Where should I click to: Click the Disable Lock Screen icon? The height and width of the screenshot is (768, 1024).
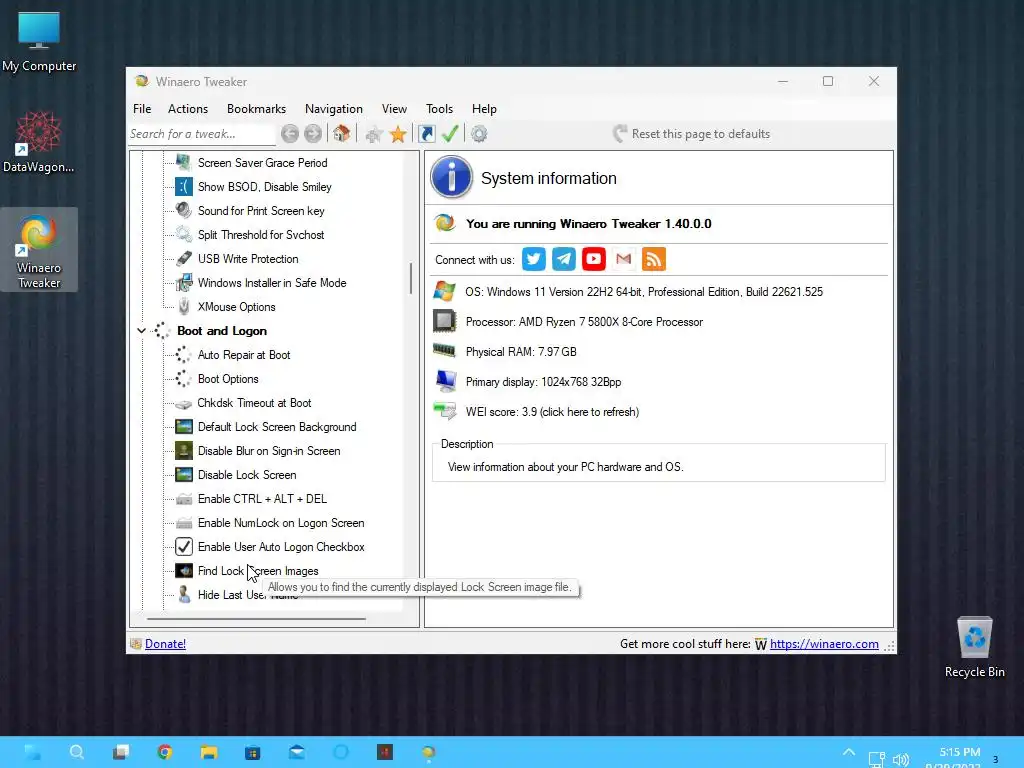click(x=184, y=475)
